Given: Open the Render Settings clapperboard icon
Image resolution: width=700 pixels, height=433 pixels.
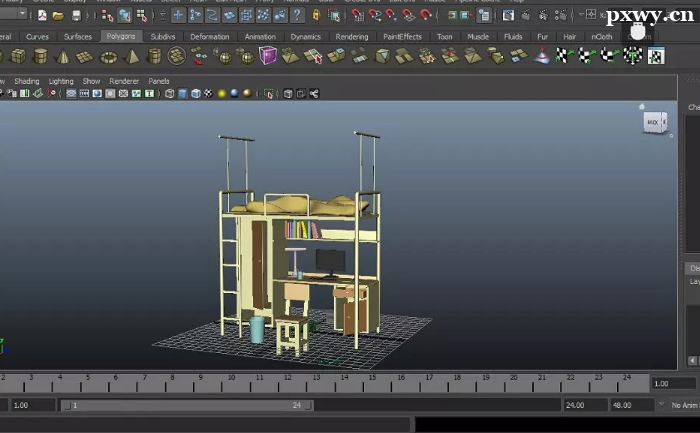Looking at the screenshot, I should pyautogui.click(x=560, y=16).
